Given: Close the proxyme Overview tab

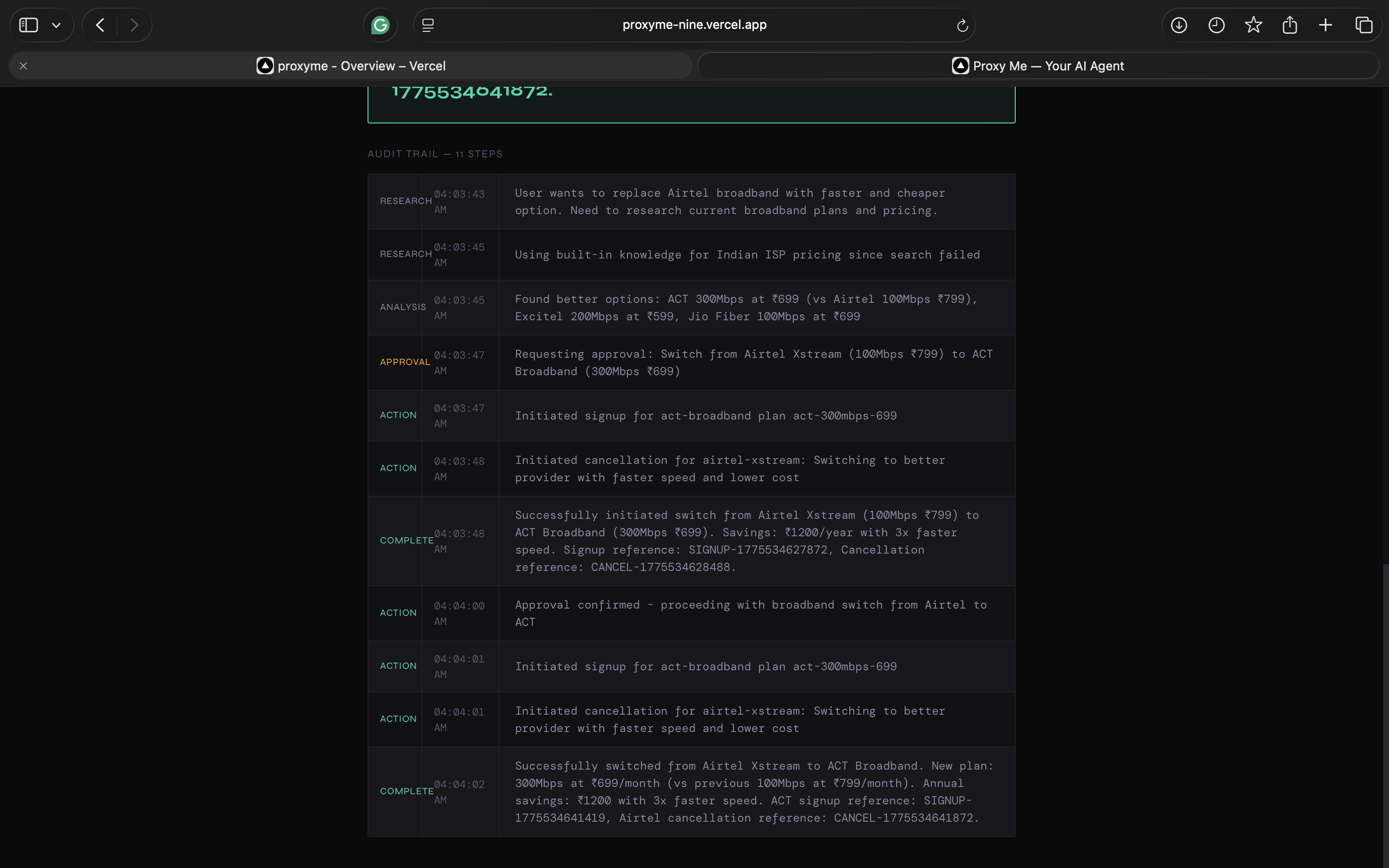Looking at the screenshot, I should pyautogui.click(x=24, y=66).
